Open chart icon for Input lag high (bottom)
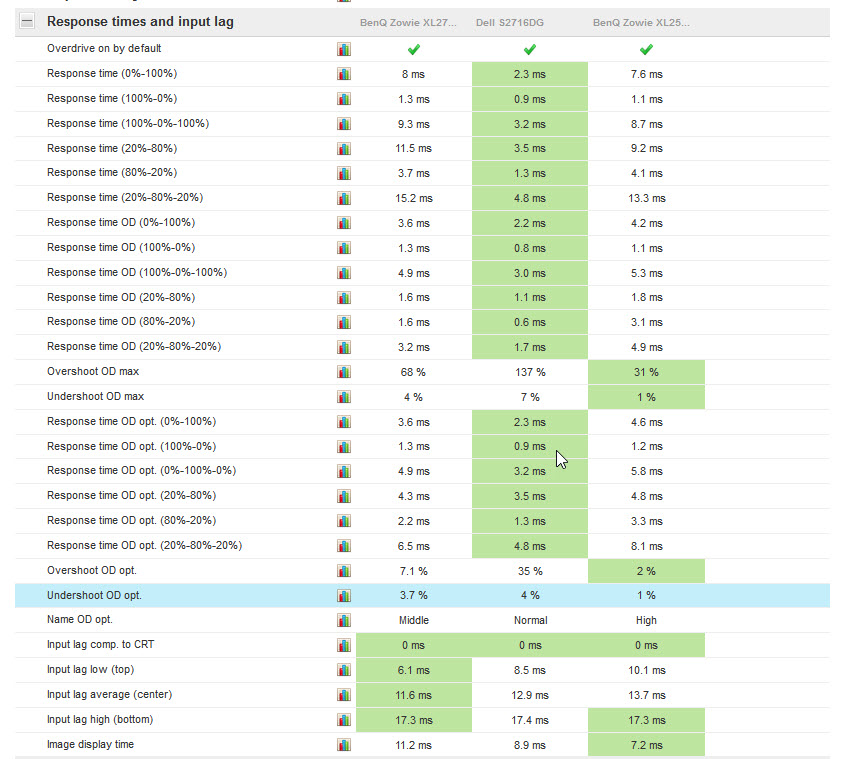855x759 pixels. coord(344,720)
